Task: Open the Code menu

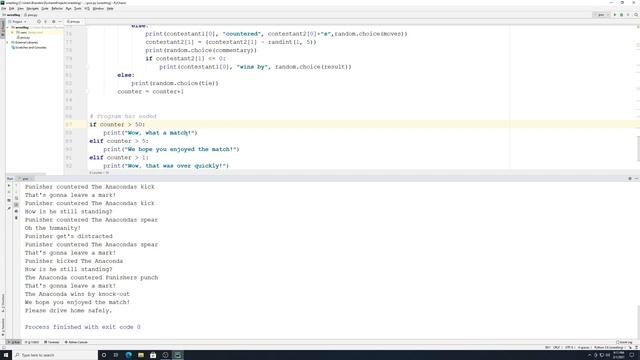Action: click(x=45, y=9)
